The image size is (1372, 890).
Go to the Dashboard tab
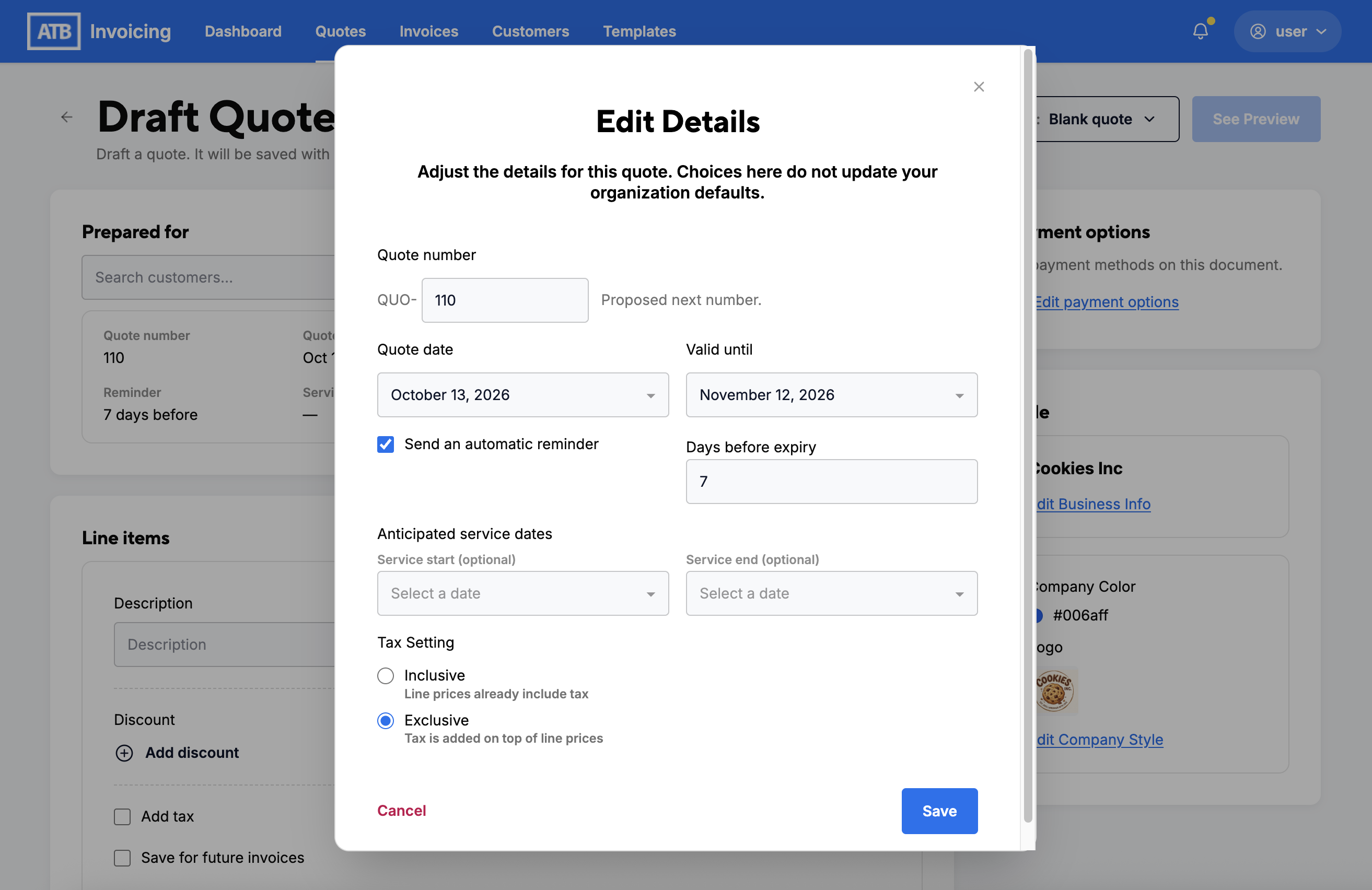[x=243, y=31]
